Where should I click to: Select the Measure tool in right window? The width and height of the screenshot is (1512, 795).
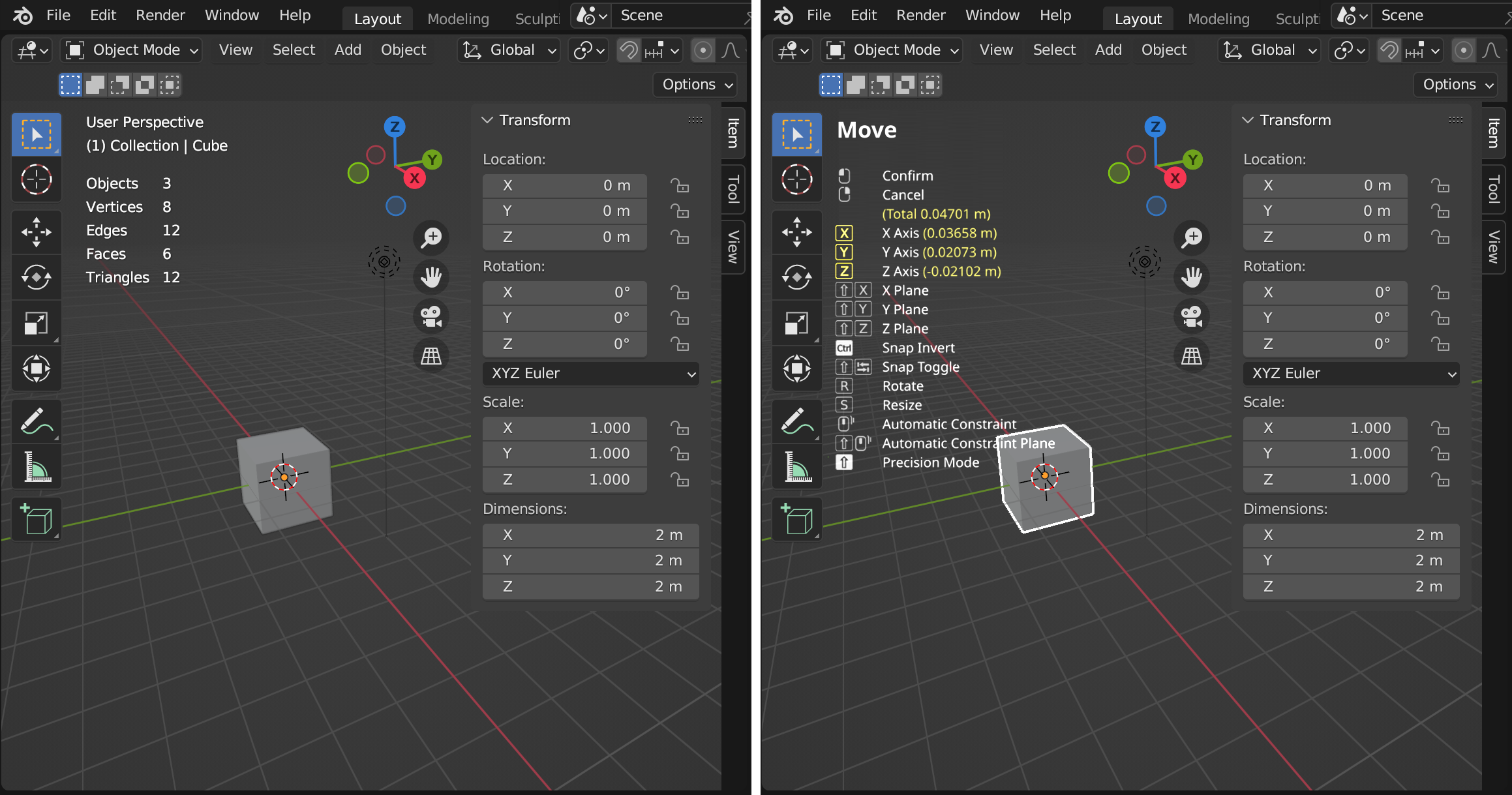(797, 466)
